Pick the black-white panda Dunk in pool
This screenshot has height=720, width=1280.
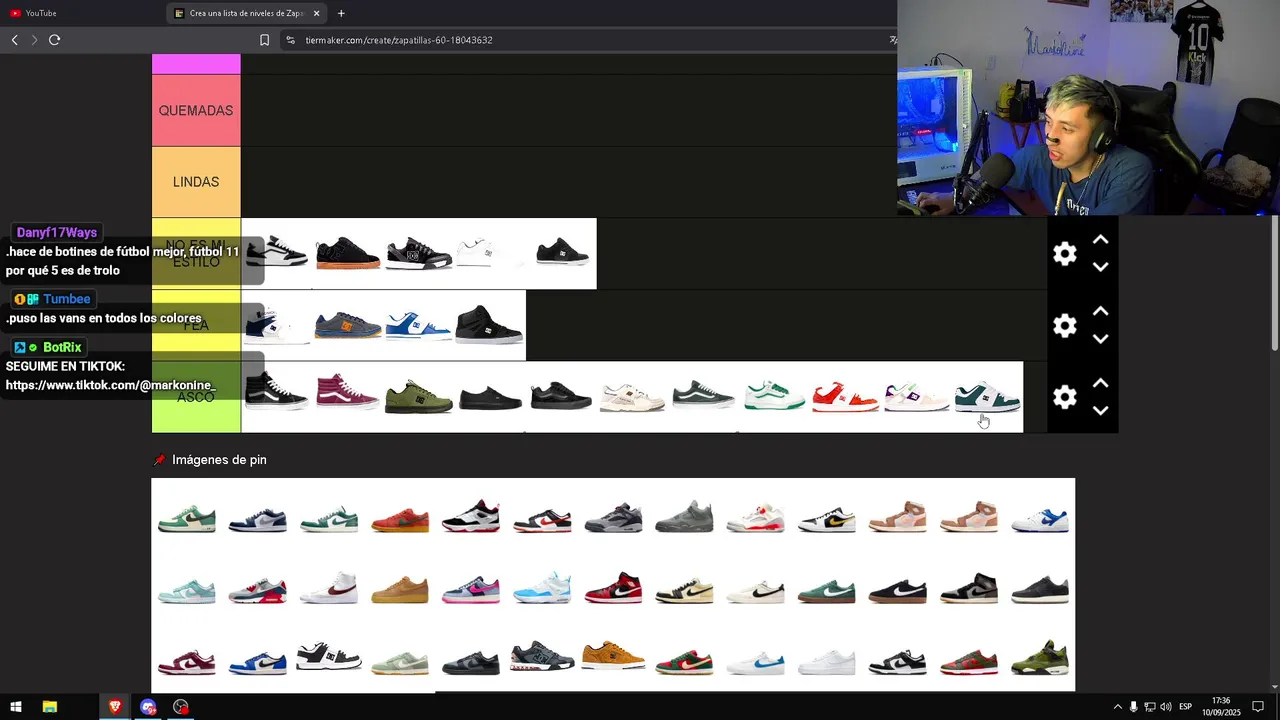point(897,662)
